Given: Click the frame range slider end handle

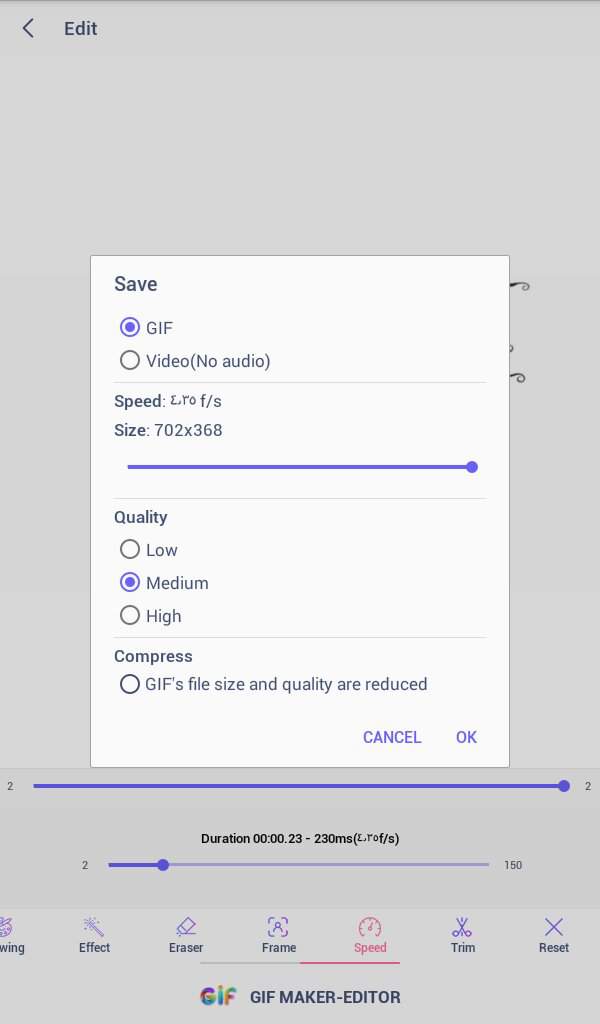Looking at the screenshot, I should point(564,786).
